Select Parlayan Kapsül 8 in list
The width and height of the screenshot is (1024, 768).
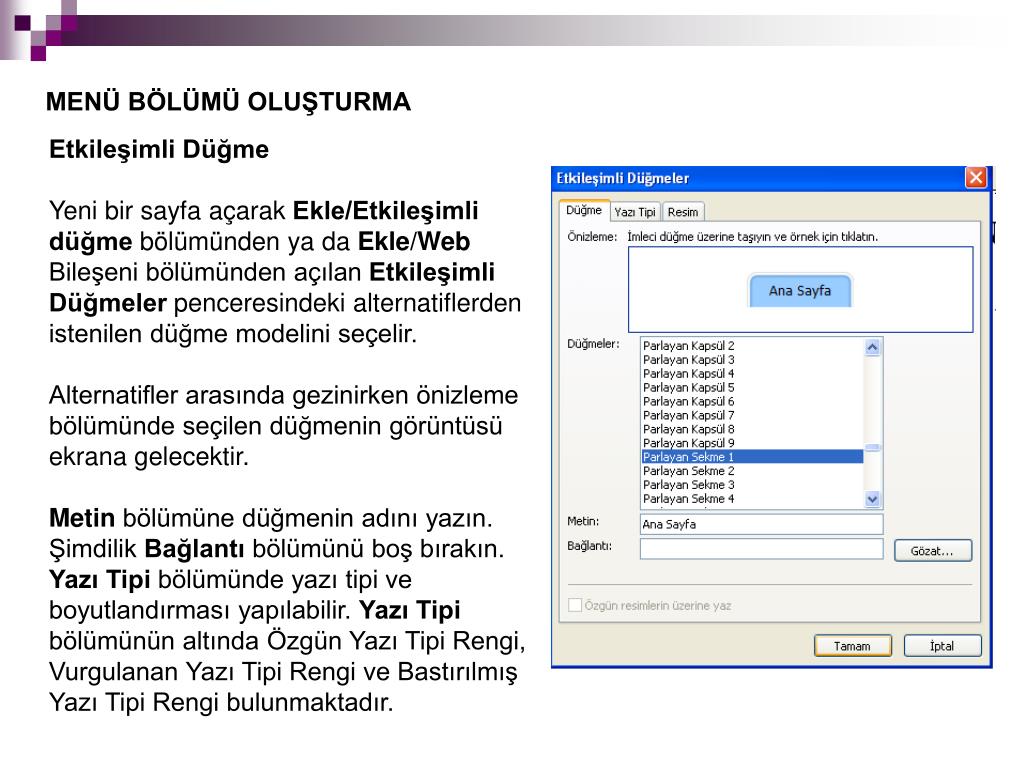[752, 429]
